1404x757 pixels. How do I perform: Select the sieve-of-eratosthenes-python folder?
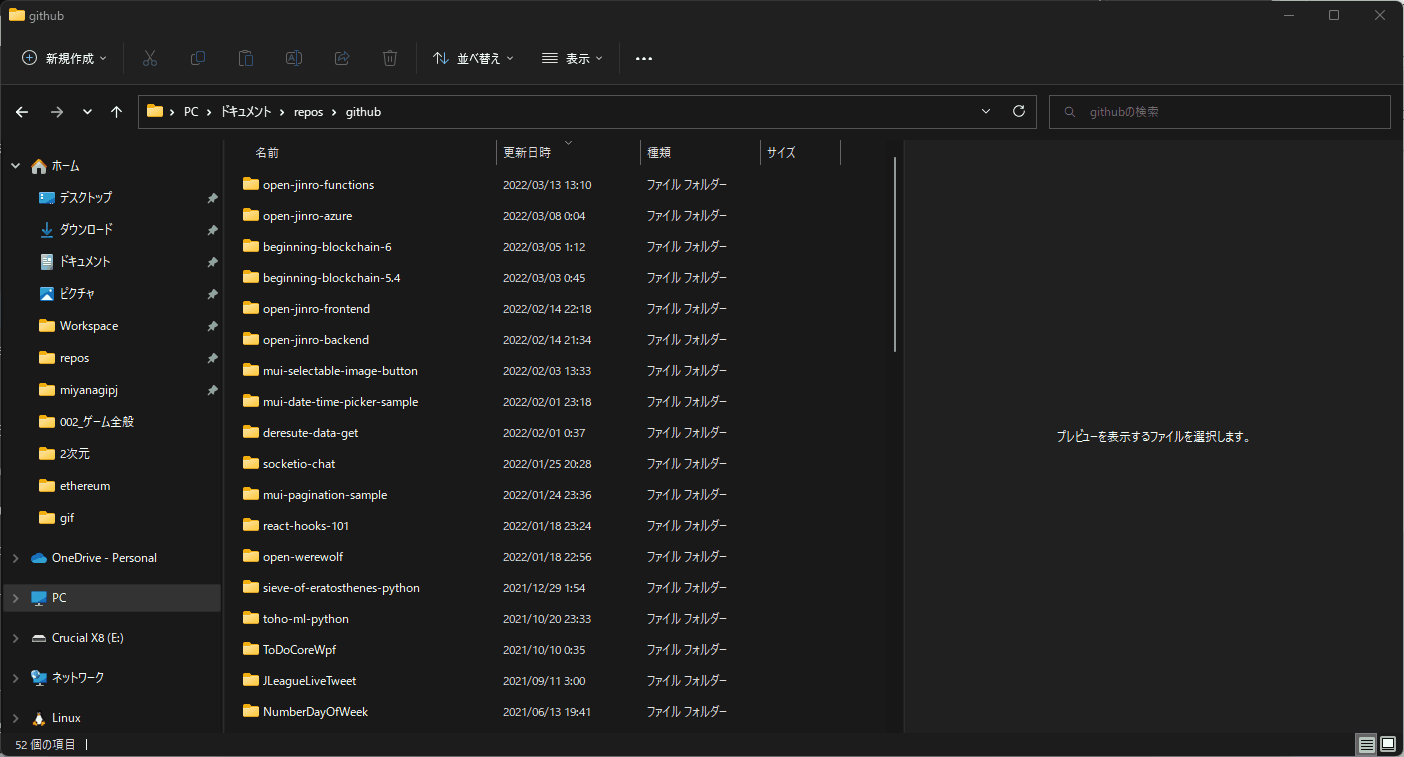pos(341,587)
